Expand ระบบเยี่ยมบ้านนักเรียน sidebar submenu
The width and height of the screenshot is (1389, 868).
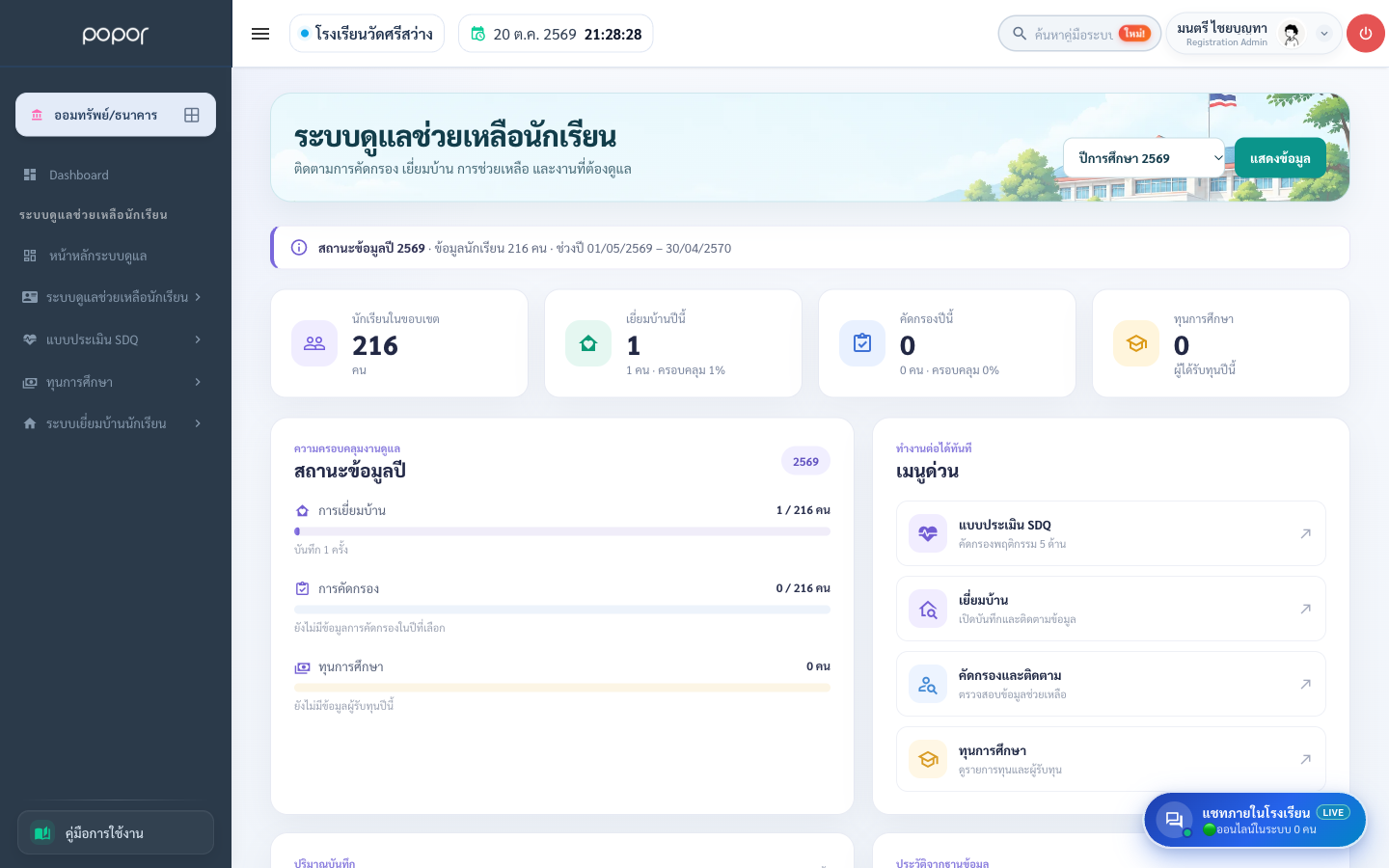(x=197, y=423)
